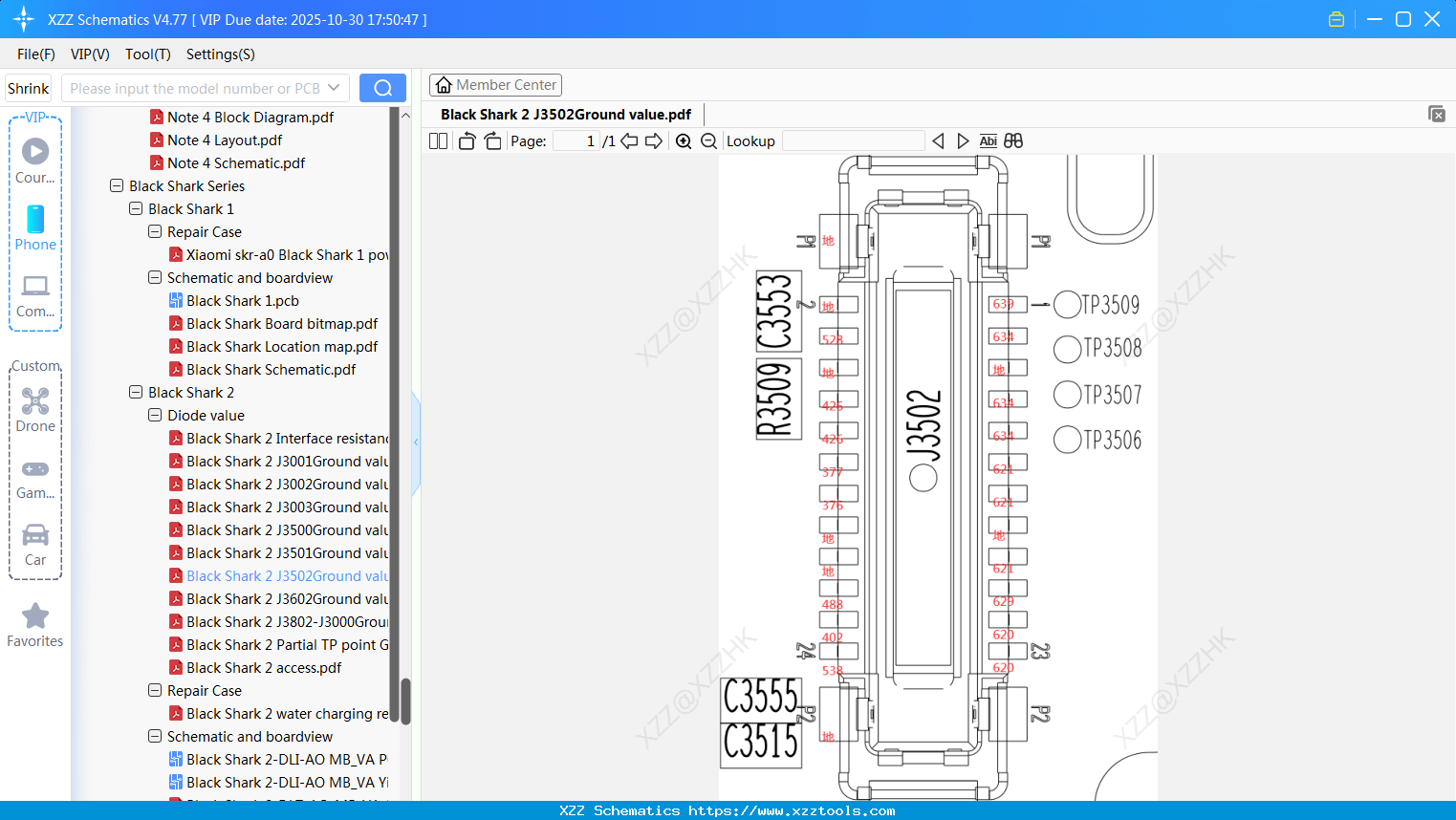Open the Car category

(x=35, y=544)
